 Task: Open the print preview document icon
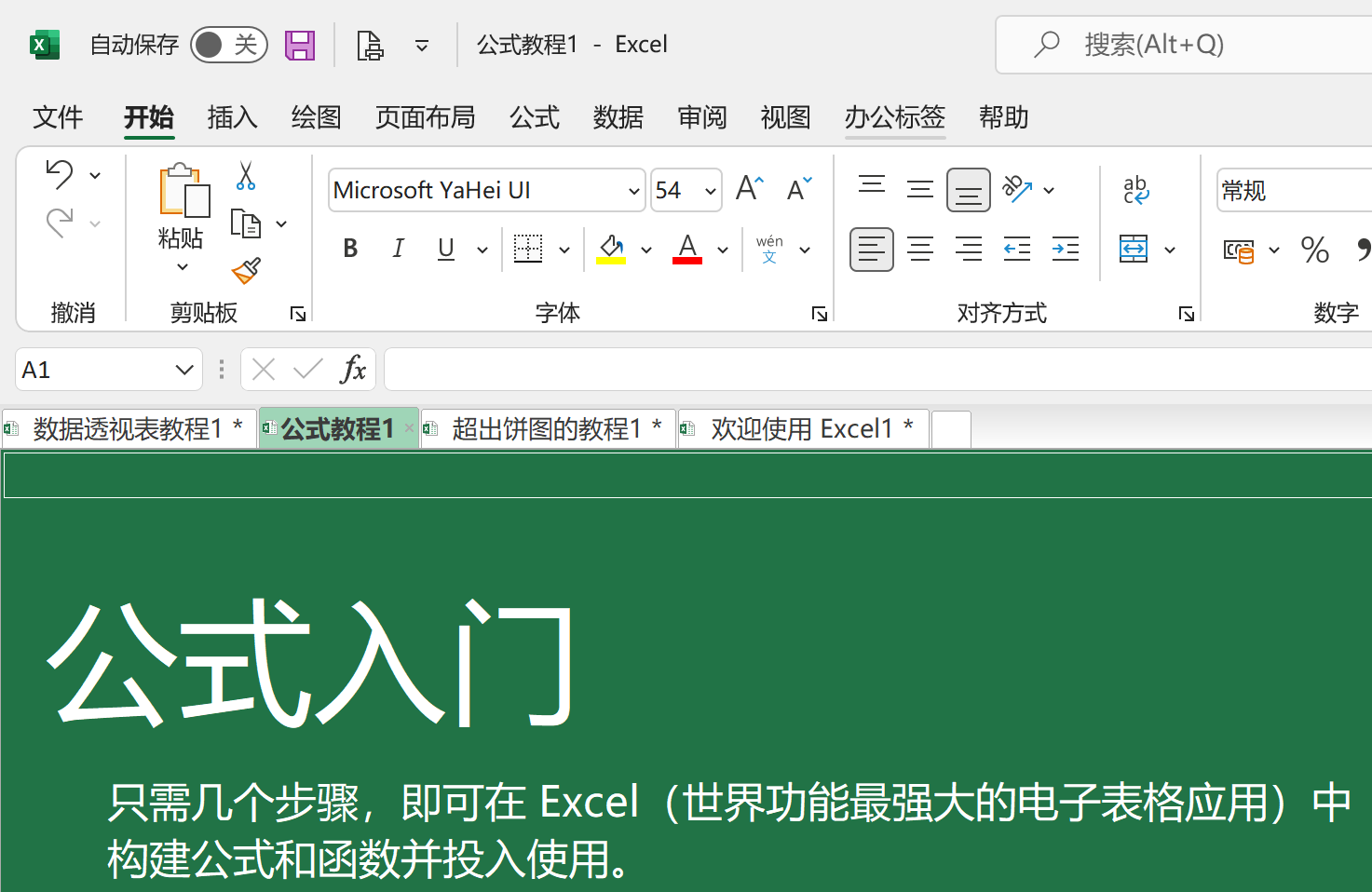coord(370,45)
